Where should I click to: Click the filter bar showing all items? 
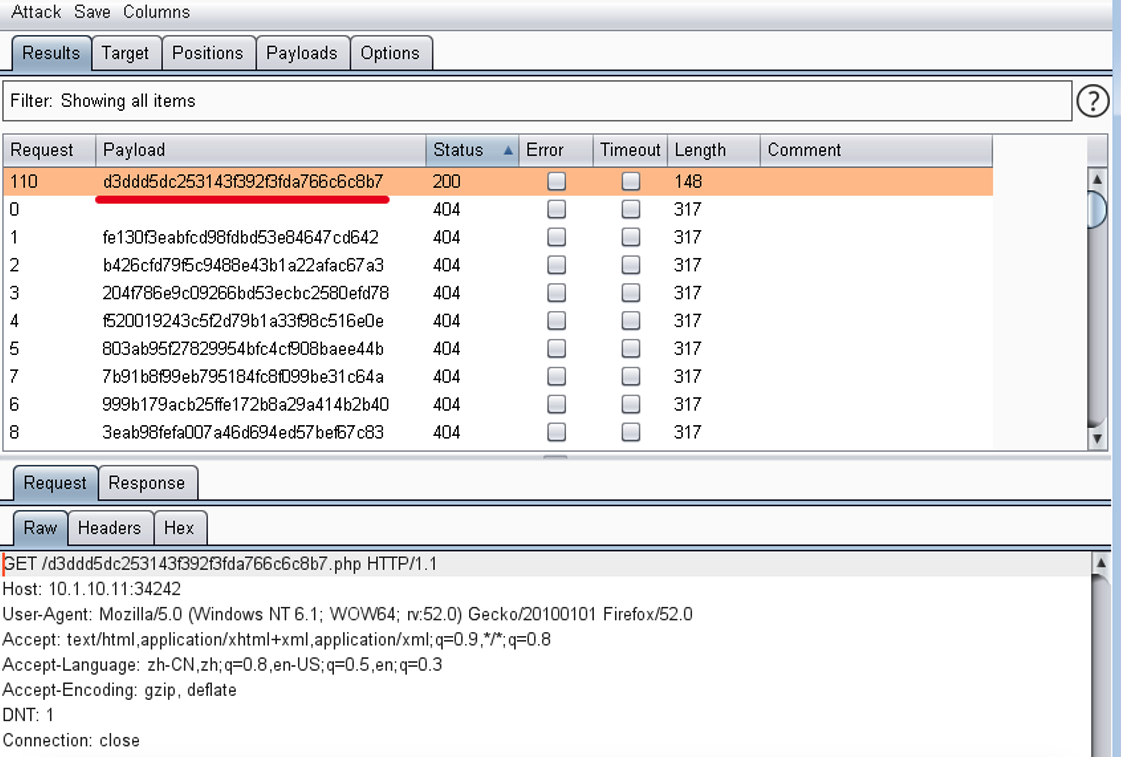pos(538,101)
